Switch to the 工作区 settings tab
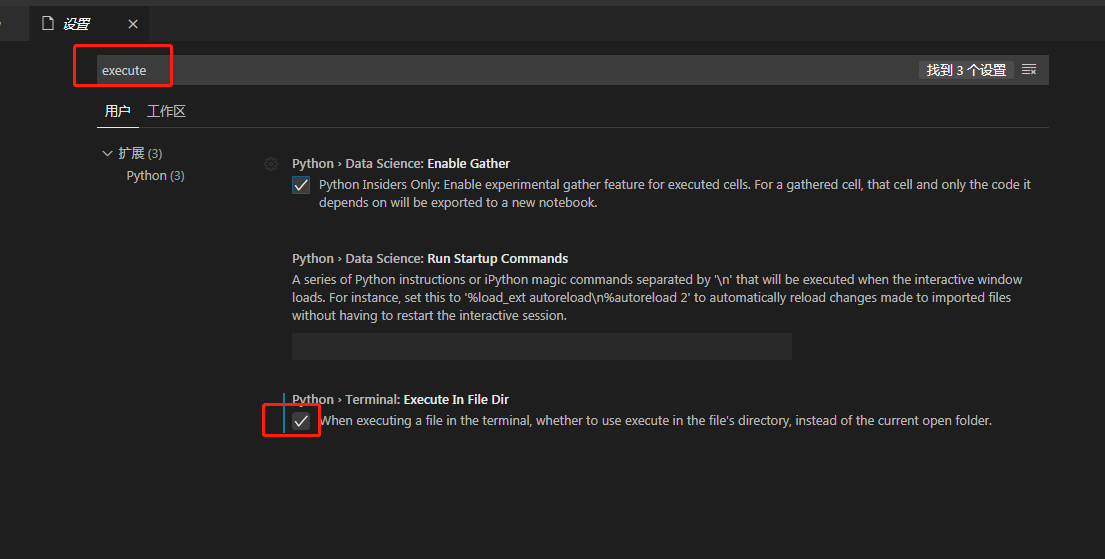 [x=166, y=111]
